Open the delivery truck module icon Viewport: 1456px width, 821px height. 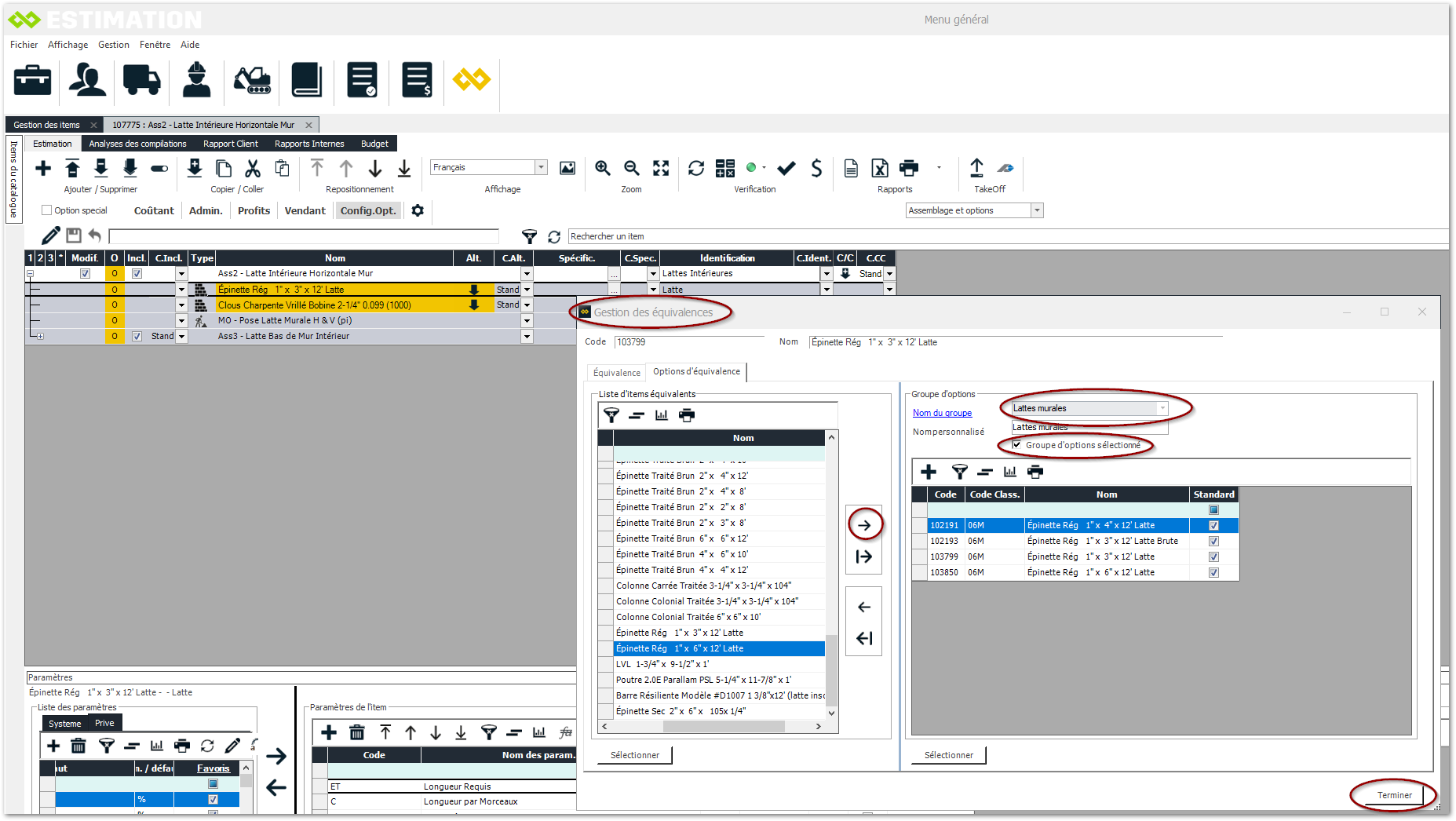pyautogui.click(x=141, y=80)
